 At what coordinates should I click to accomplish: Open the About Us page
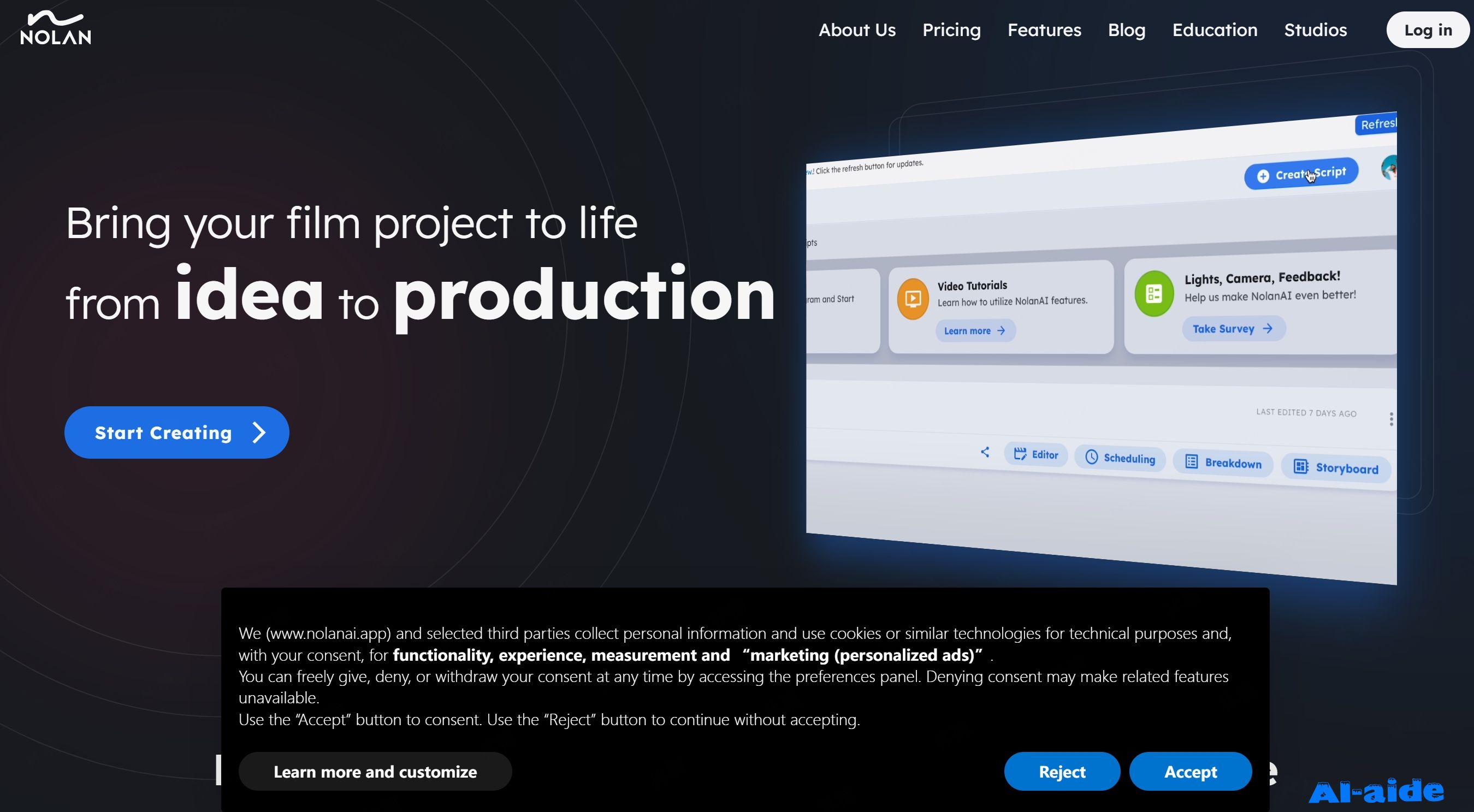tap(856, 29)
